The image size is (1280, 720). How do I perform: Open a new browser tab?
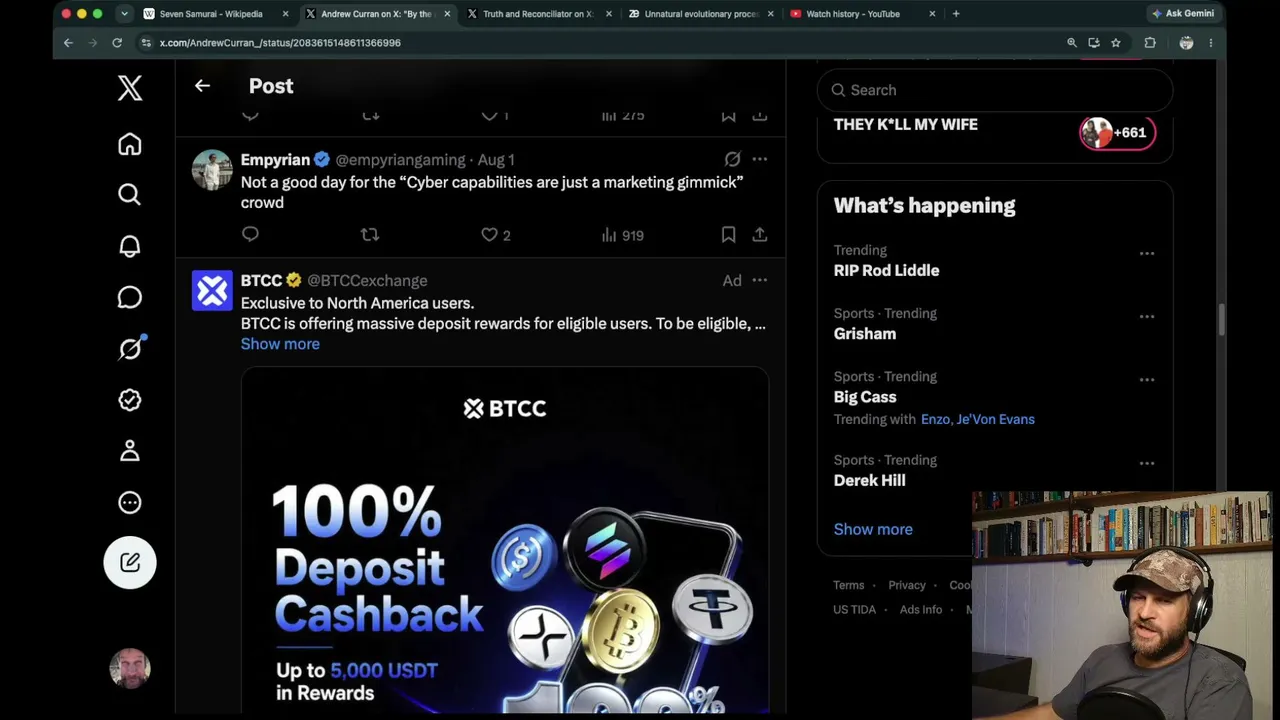(x=956, y=14)
